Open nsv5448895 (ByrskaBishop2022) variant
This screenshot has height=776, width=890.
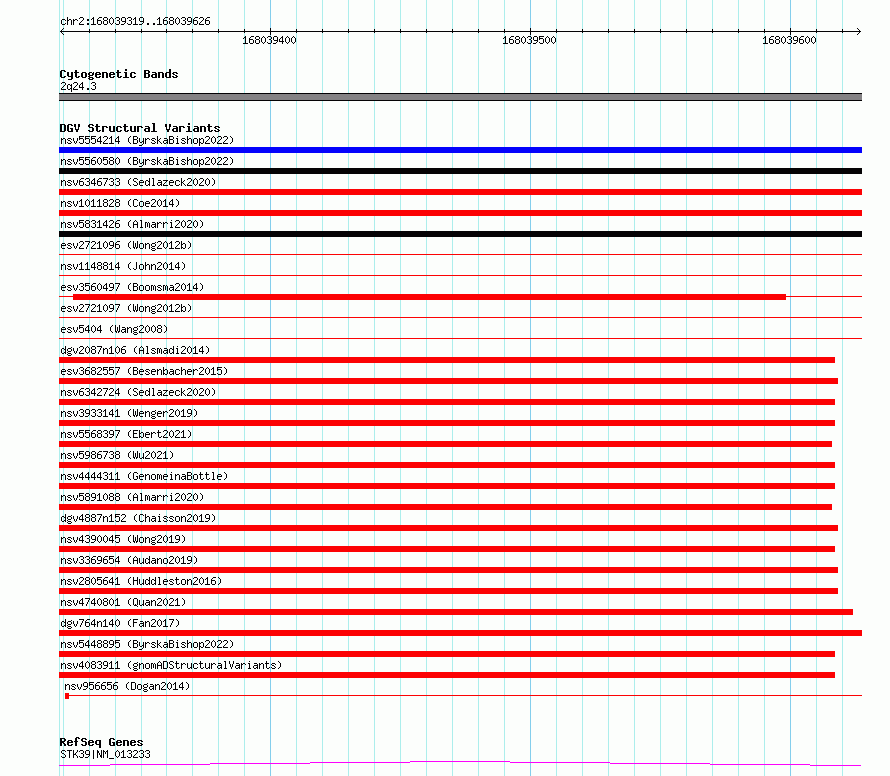[x=147, y=644]
